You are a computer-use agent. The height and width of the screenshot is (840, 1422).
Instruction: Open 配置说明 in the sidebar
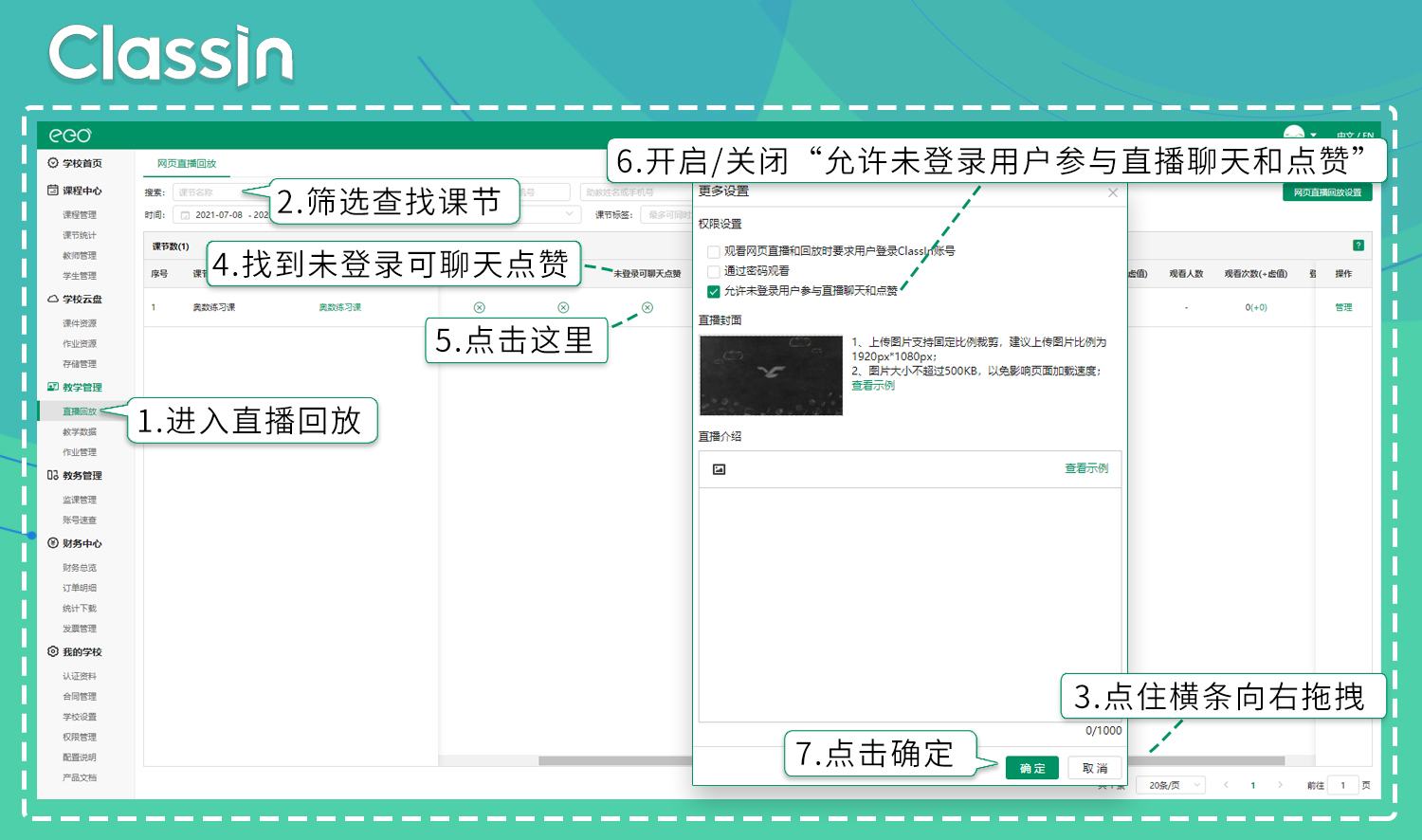point(80,758)
